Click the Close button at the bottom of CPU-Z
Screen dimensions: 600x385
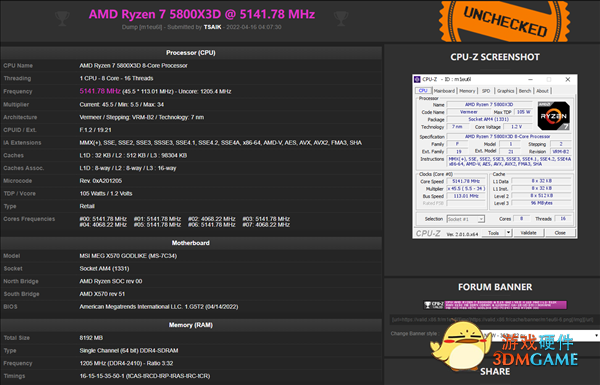[560, 233]
